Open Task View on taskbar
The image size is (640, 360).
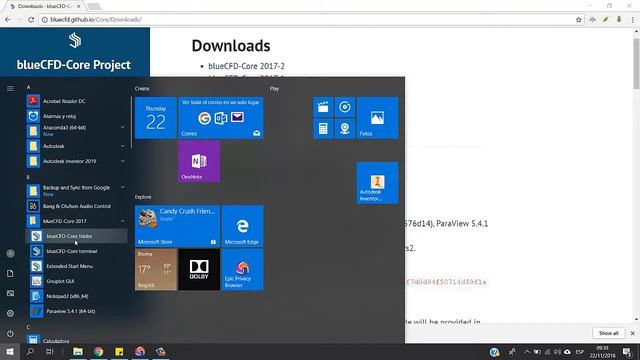click(50, 351)
